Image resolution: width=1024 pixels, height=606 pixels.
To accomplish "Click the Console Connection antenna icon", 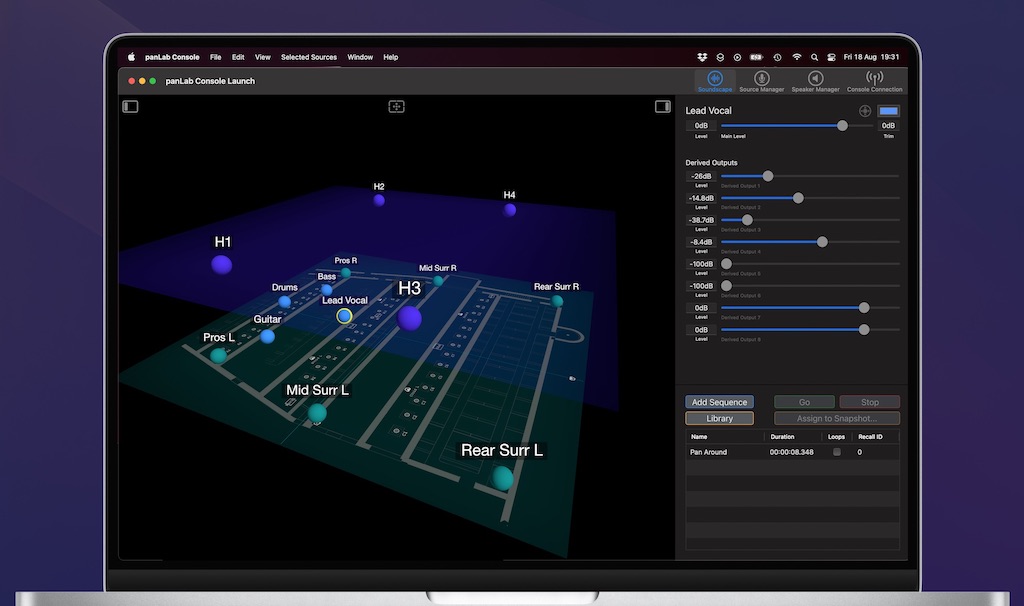I will pyautogui.click(x=874, y=79).
